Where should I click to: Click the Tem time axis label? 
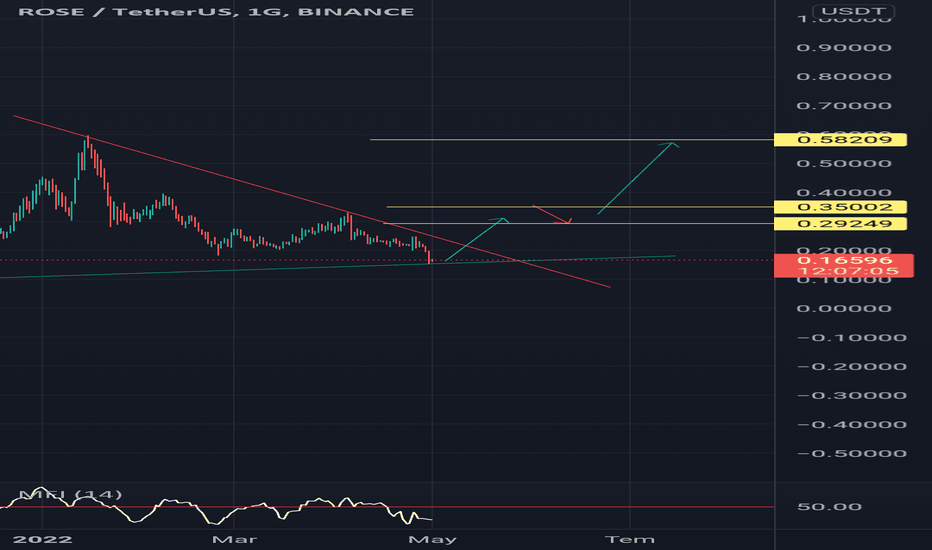pyautogui.click(x=629, y=540)
